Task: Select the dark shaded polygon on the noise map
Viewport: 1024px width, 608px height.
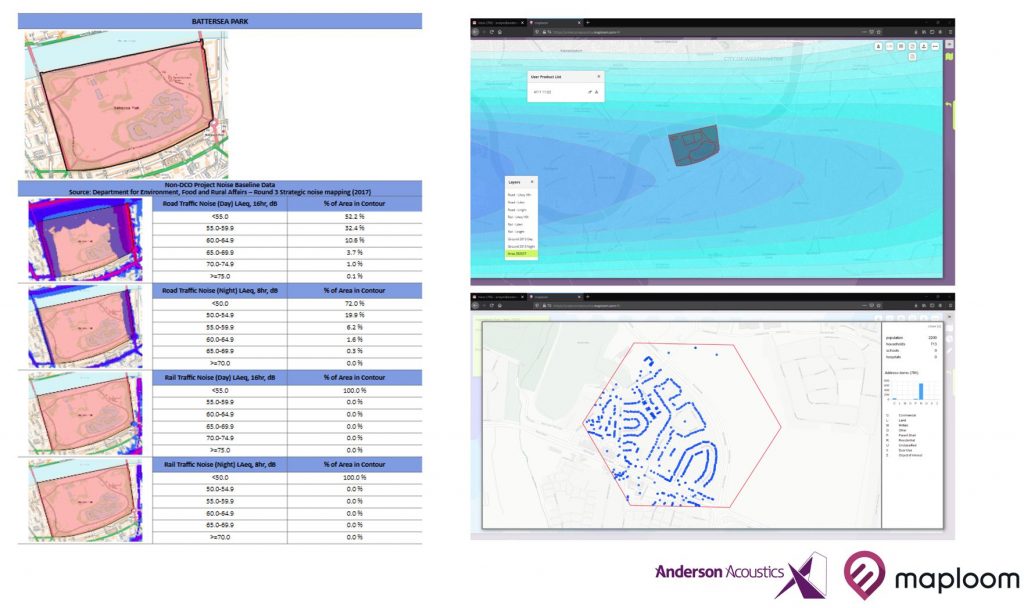Action: 694,144
